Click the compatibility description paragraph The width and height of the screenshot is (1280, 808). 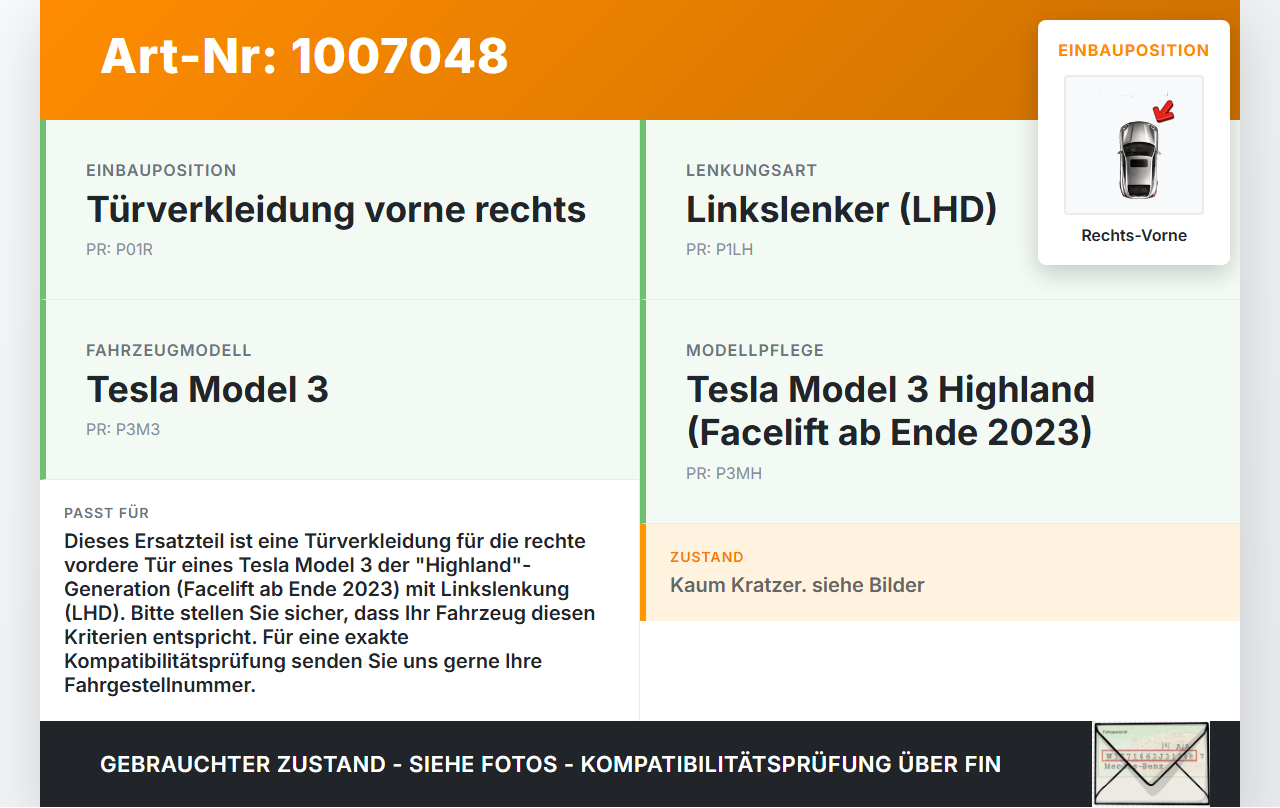coord(330,613)
